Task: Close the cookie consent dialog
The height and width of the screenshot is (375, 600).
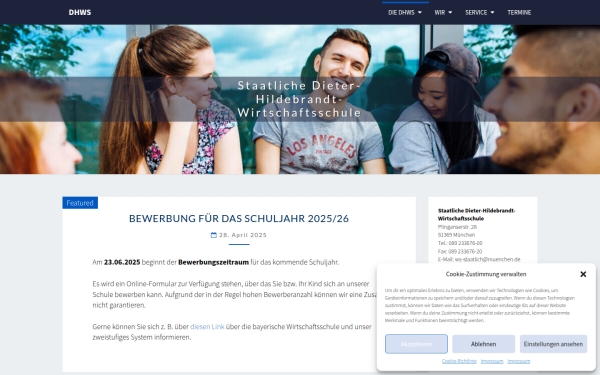Action: click(x=583, y=274)
